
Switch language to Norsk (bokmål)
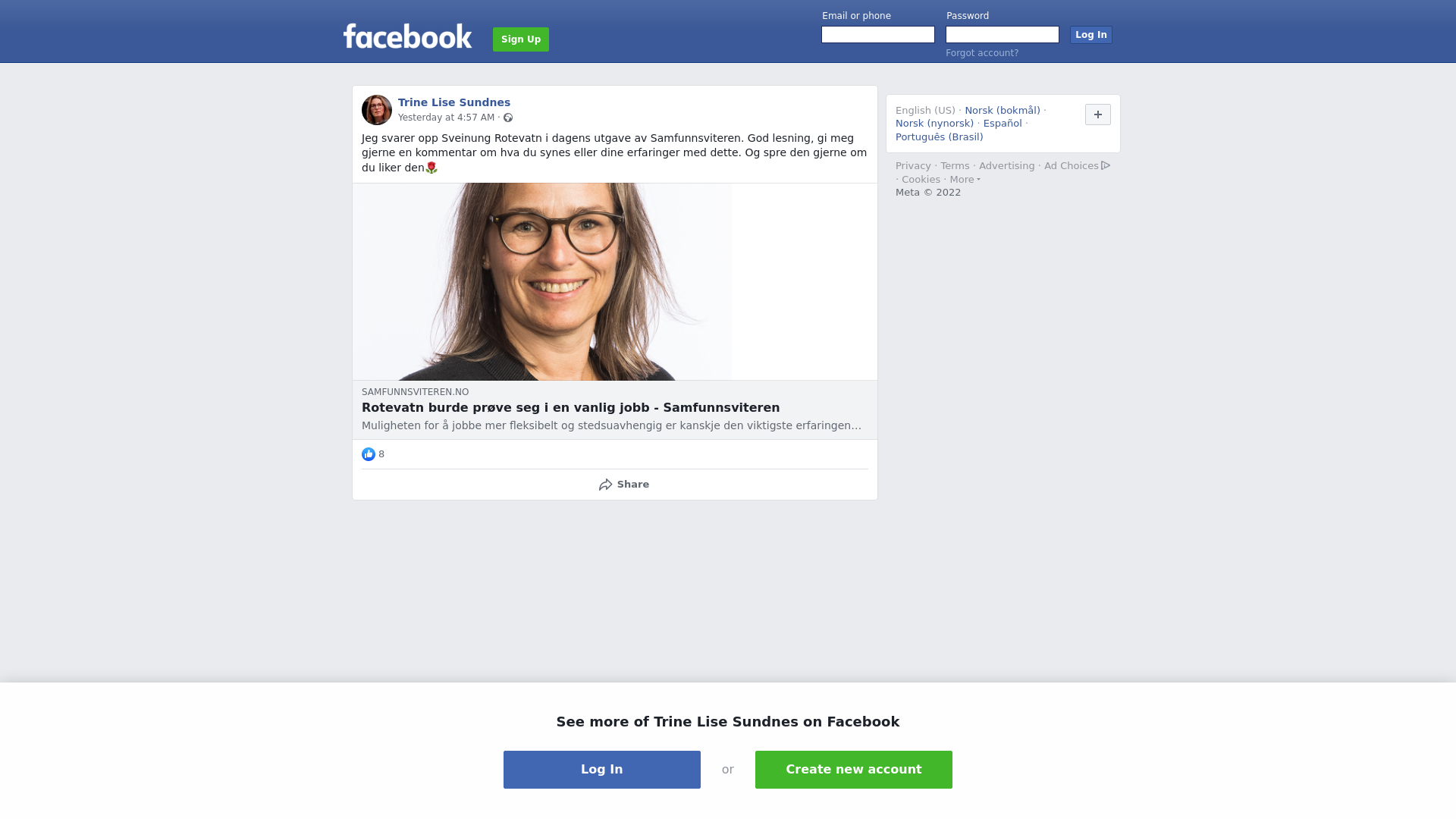[x=1003, y=111]
